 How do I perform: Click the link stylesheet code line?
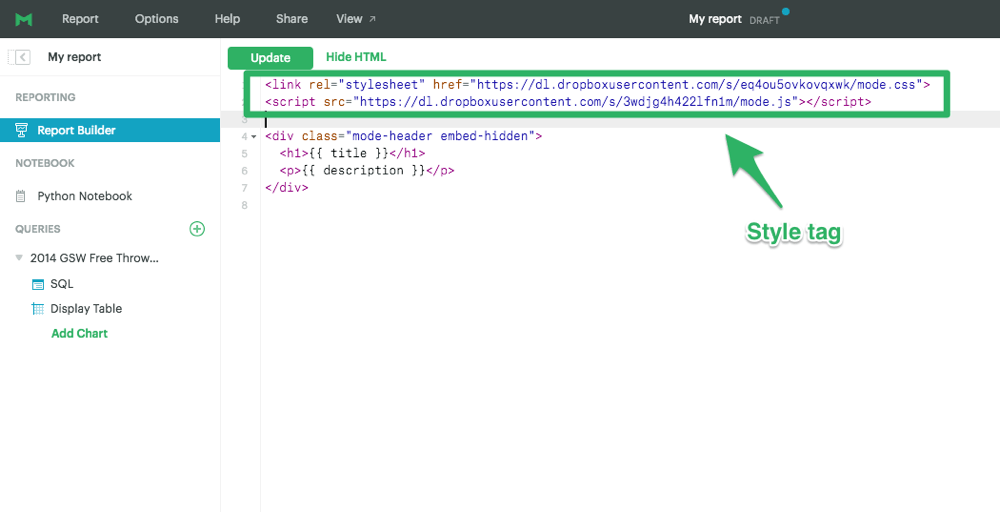[598, 85]
